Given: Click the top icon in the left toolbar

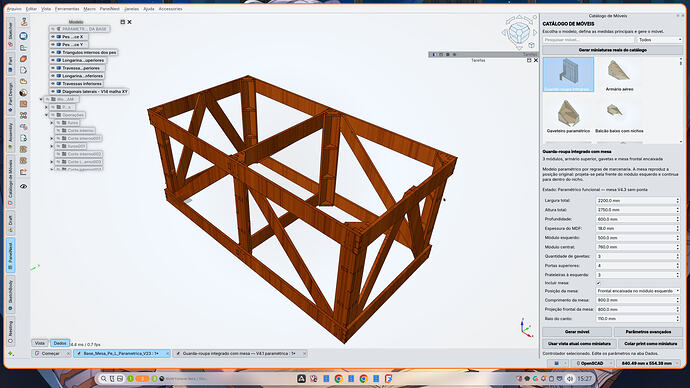Looking at the screenshot, I should click(24, 22).
